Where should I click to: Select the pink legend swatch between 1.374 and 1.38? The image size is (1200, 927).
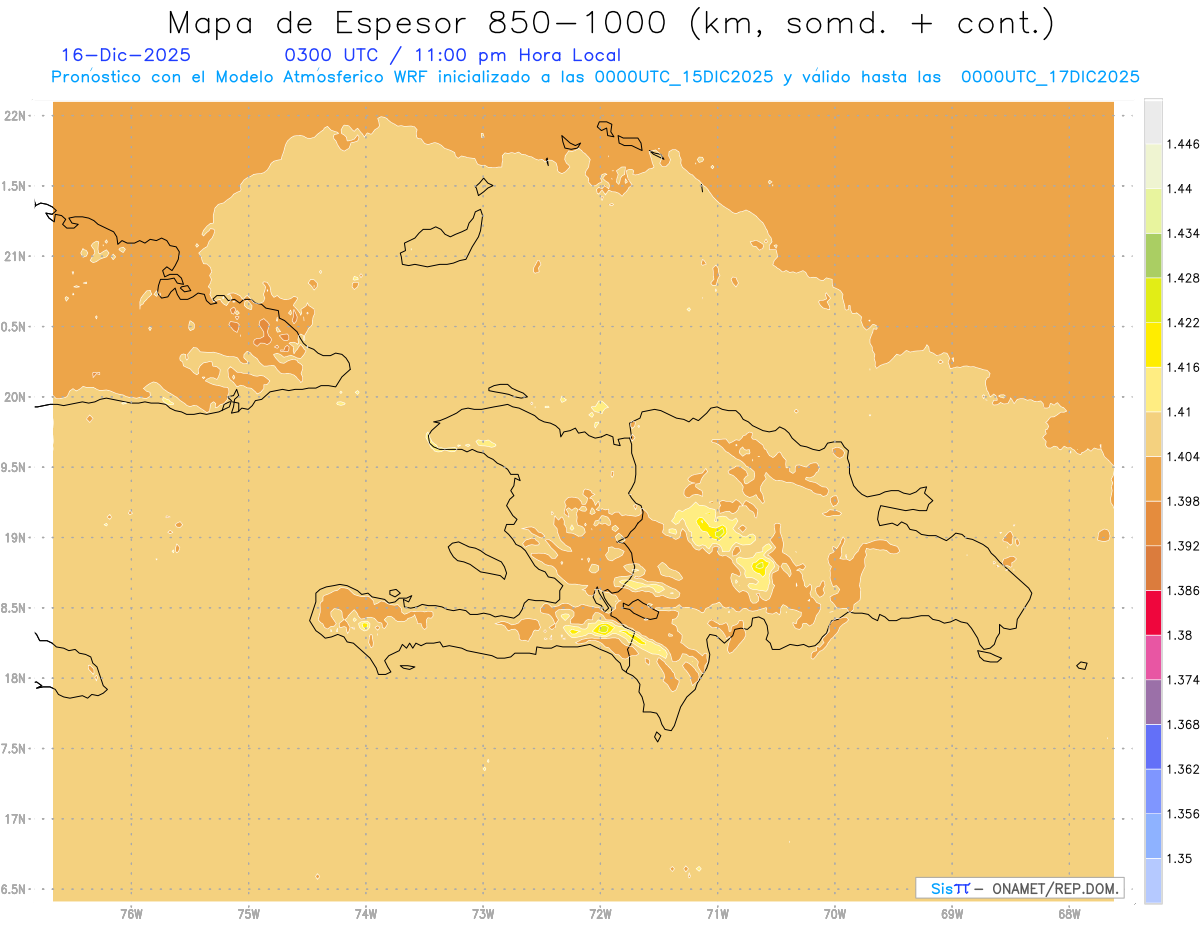(x=1153, y=657)
